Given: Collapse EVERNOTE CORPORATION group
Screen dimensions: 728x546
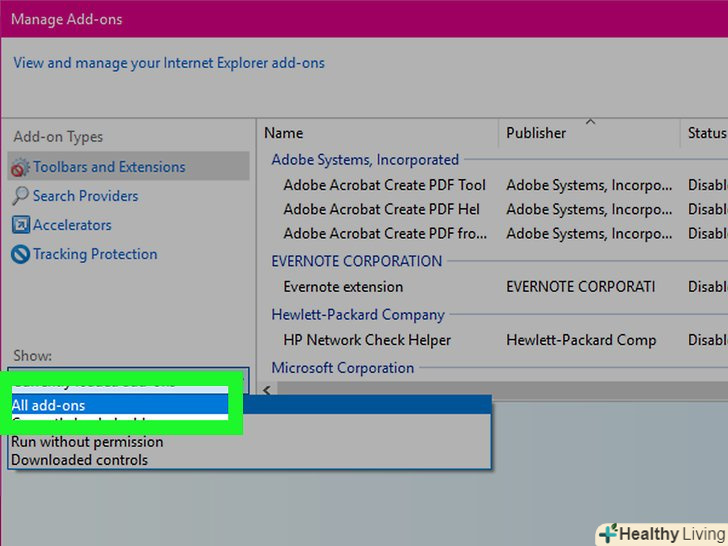Looking at the screenshot, I should tap(357, 261).
